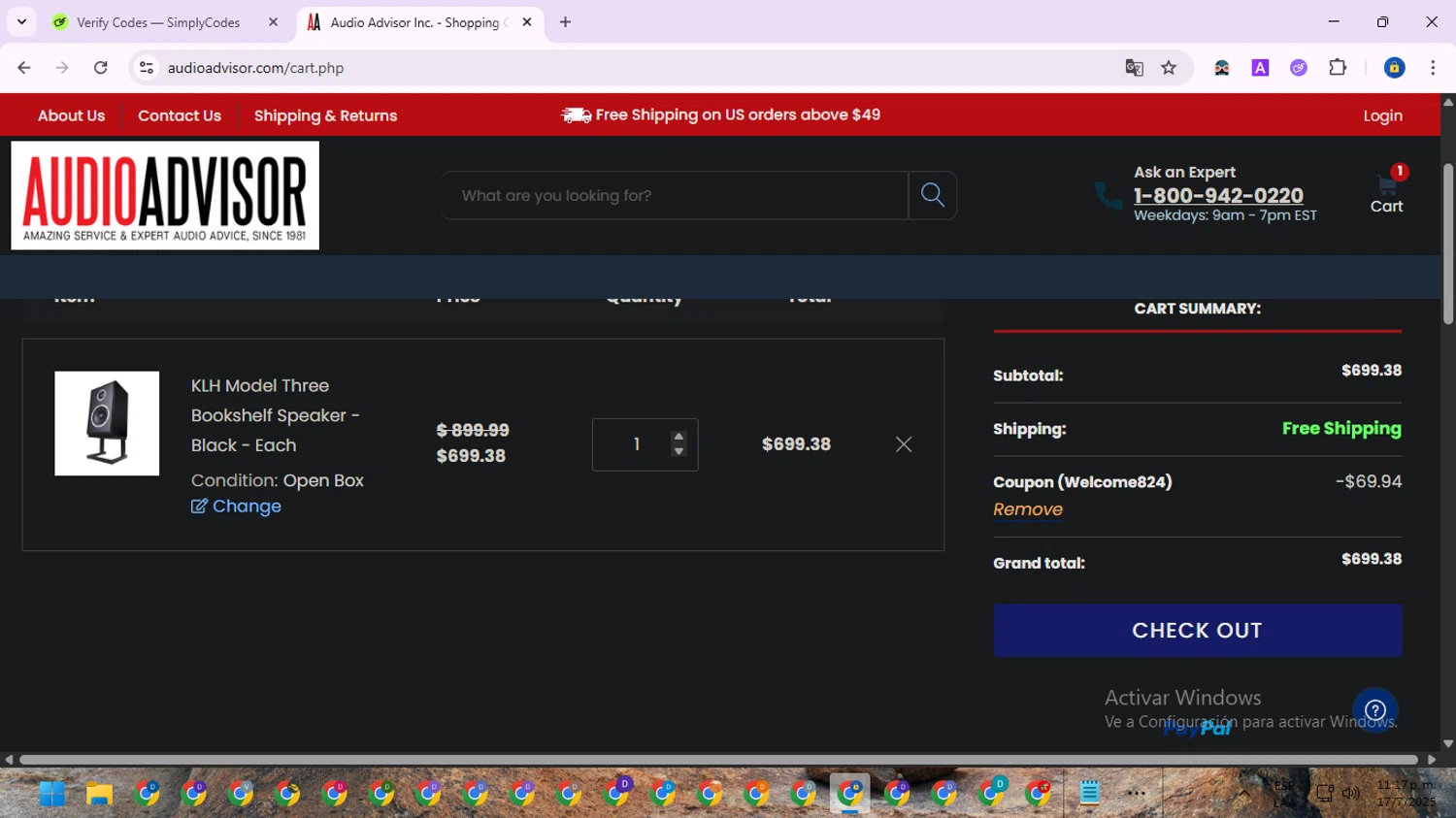
Task: Switch to the Verify Codes SimplyCodes tab
Action: pyautogui.click(x=158, y=22)
